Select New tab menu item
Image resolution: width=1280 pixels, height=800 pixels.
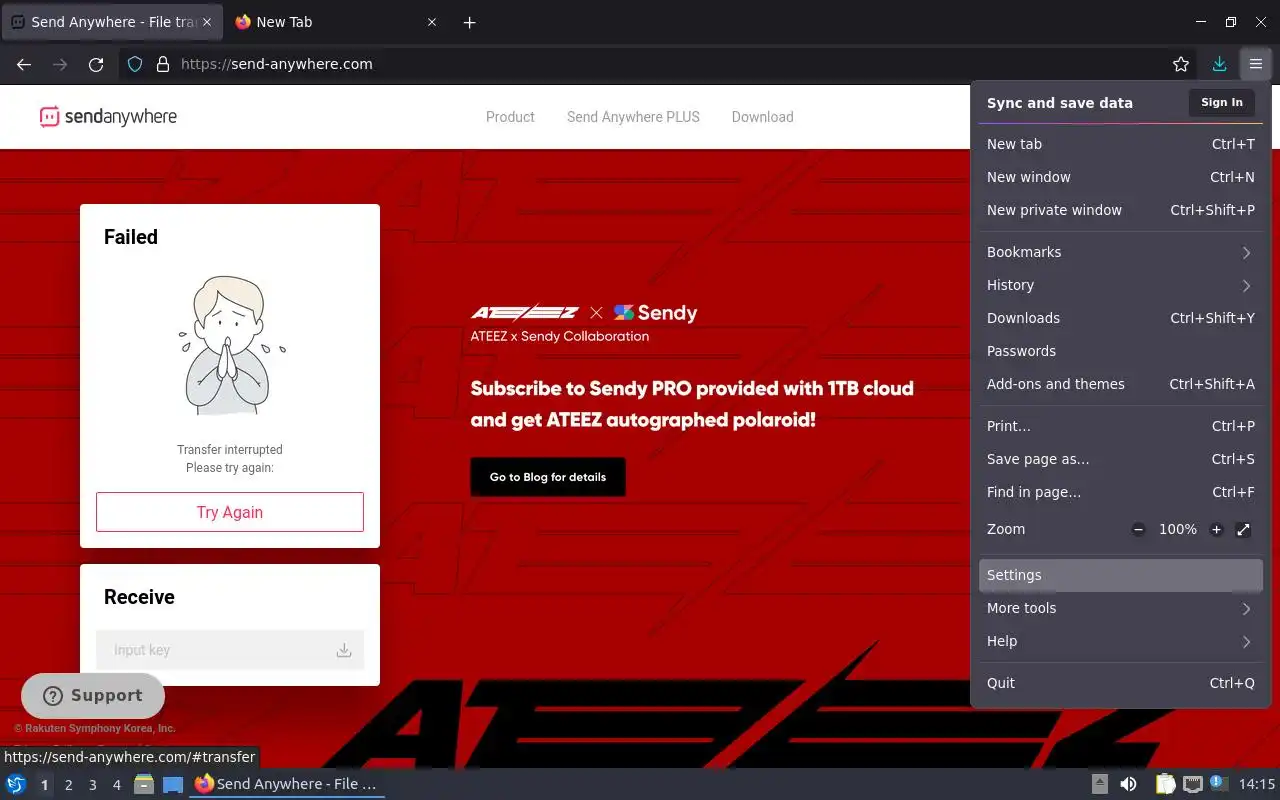(x=1121, y=144)
